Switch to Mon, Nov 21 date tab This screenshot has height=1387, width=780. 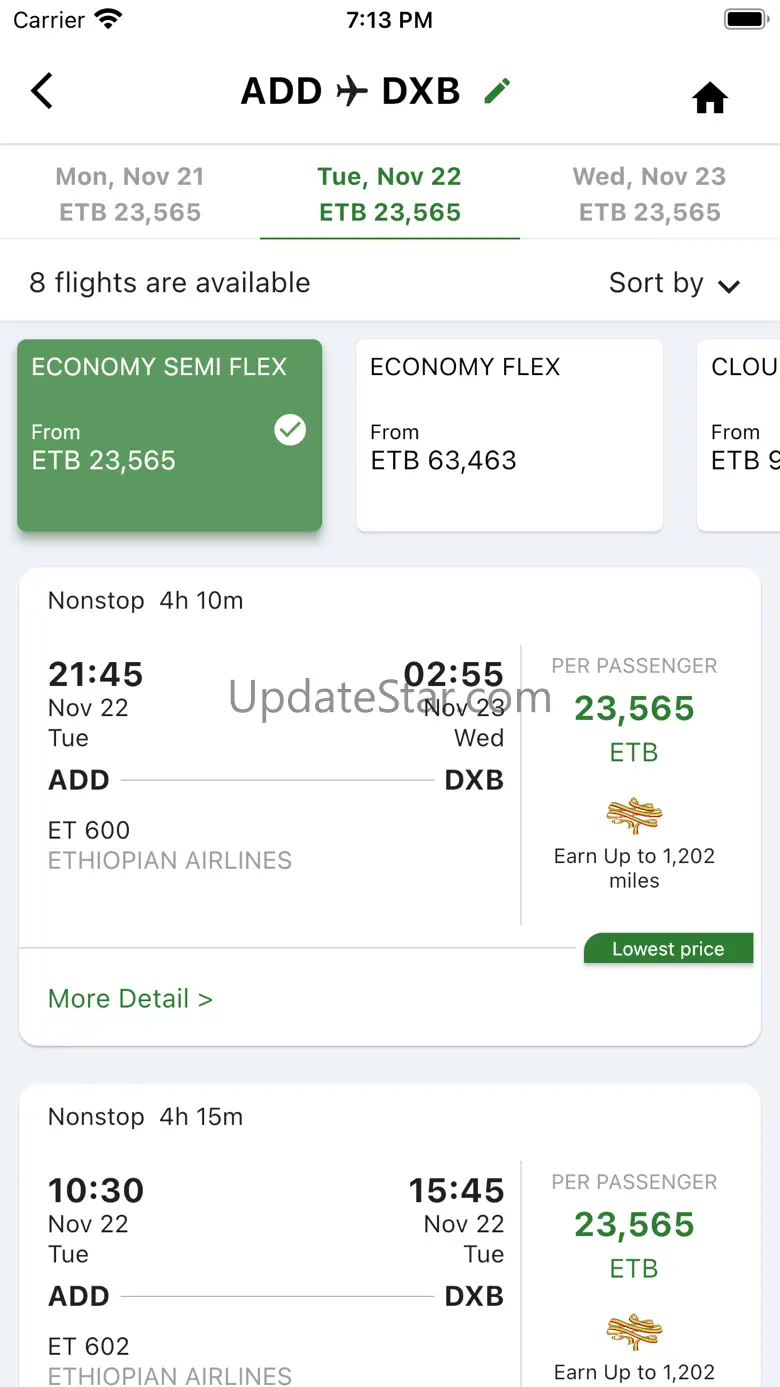pos(130,194)
